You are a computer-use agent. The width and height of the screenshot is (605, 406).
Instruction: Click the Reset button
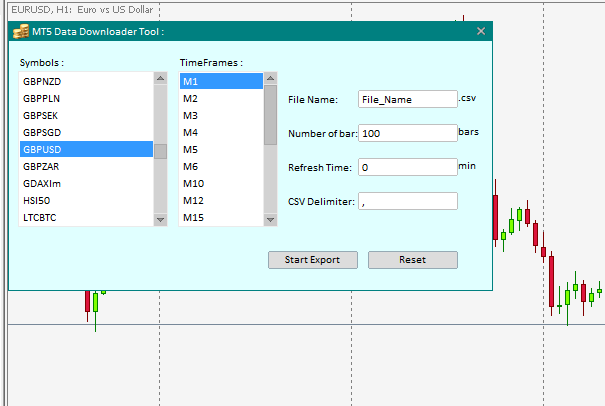point(413,260)
